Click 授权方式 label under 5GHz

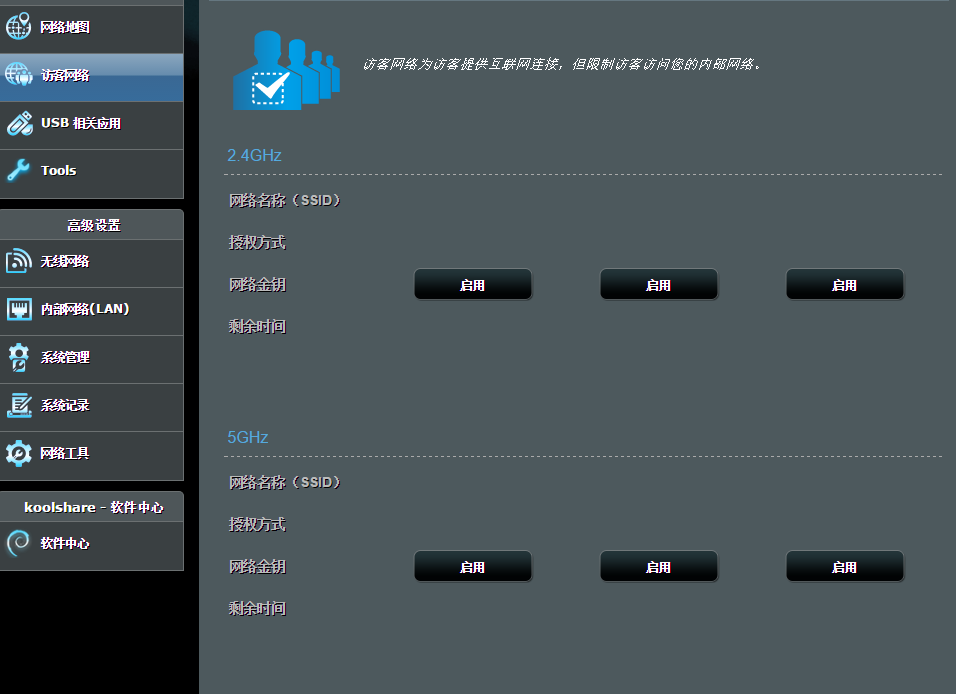click(x=257, y=524)
